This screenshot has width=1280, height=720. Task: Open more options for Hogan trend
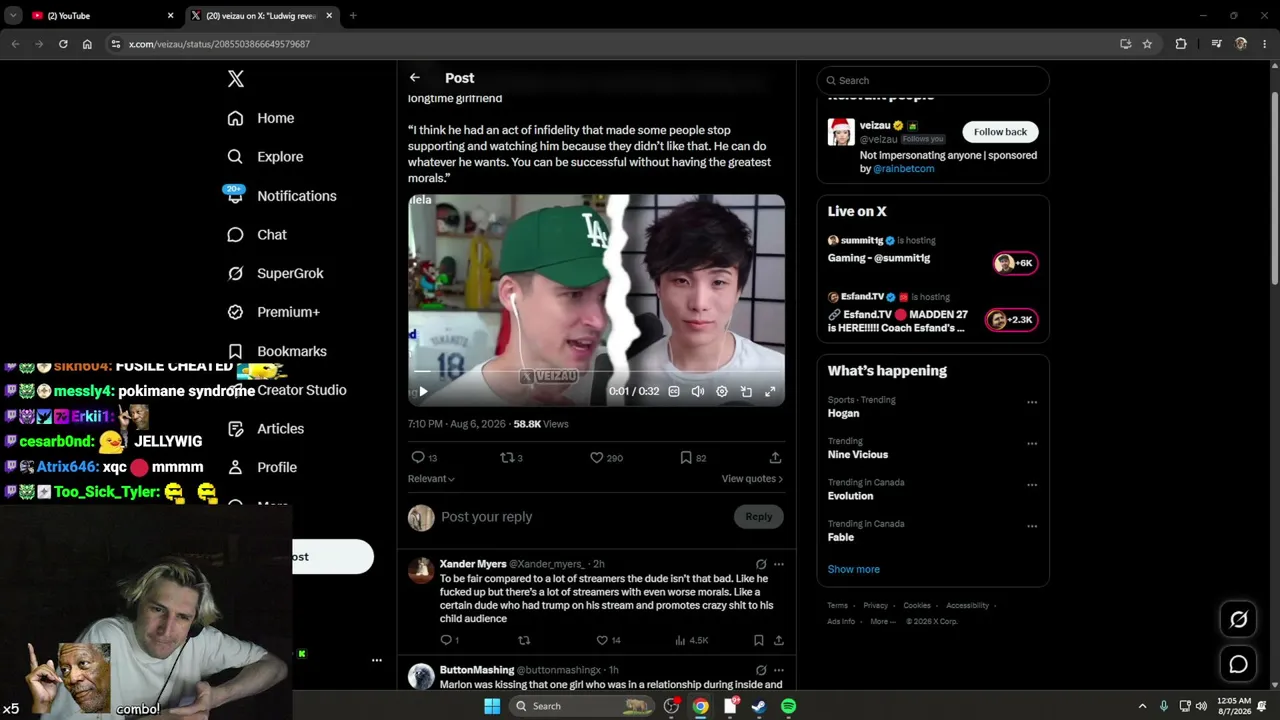pos(1032,402)
